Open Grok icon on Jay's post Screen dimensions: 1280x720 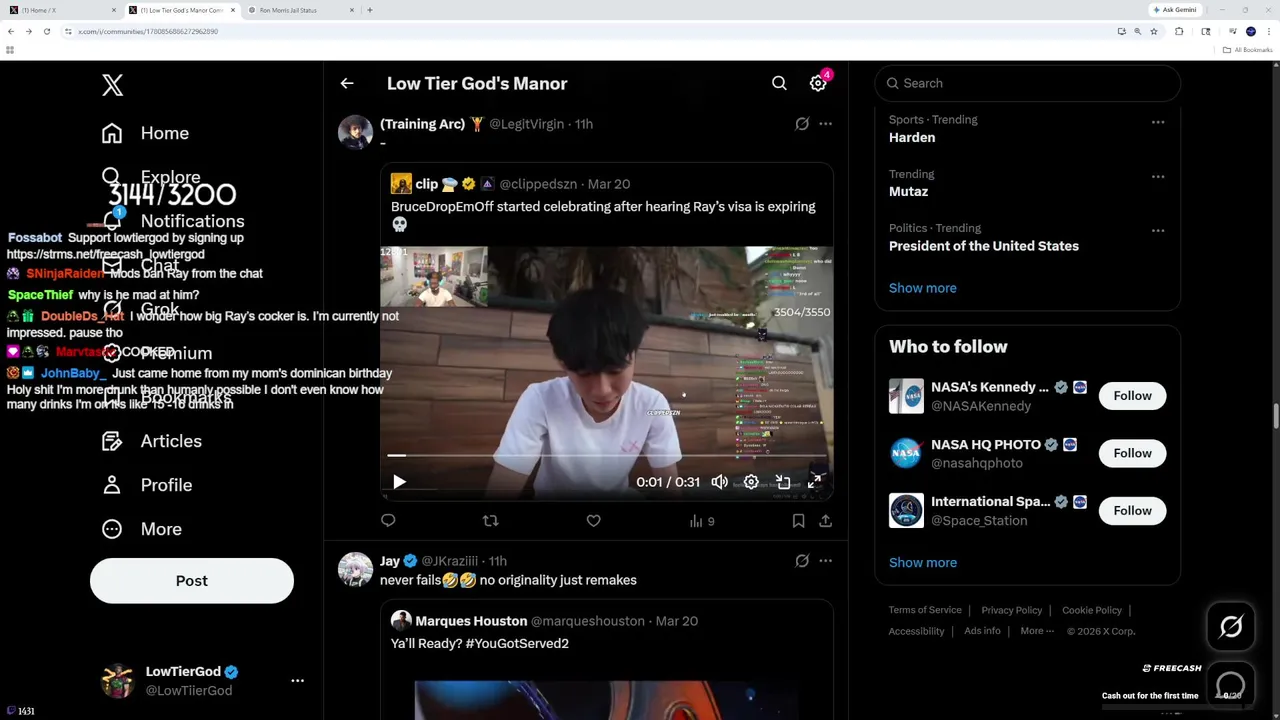click(x=802, y=561)
